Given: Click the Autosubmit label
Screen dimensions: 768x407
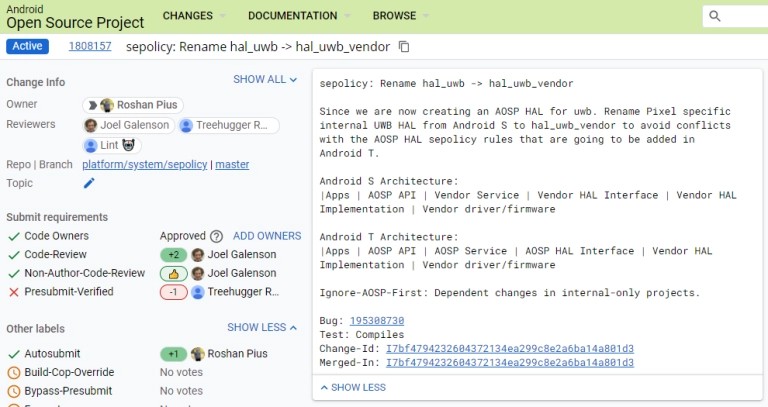Looking at the screenshot, I should 52,354.
